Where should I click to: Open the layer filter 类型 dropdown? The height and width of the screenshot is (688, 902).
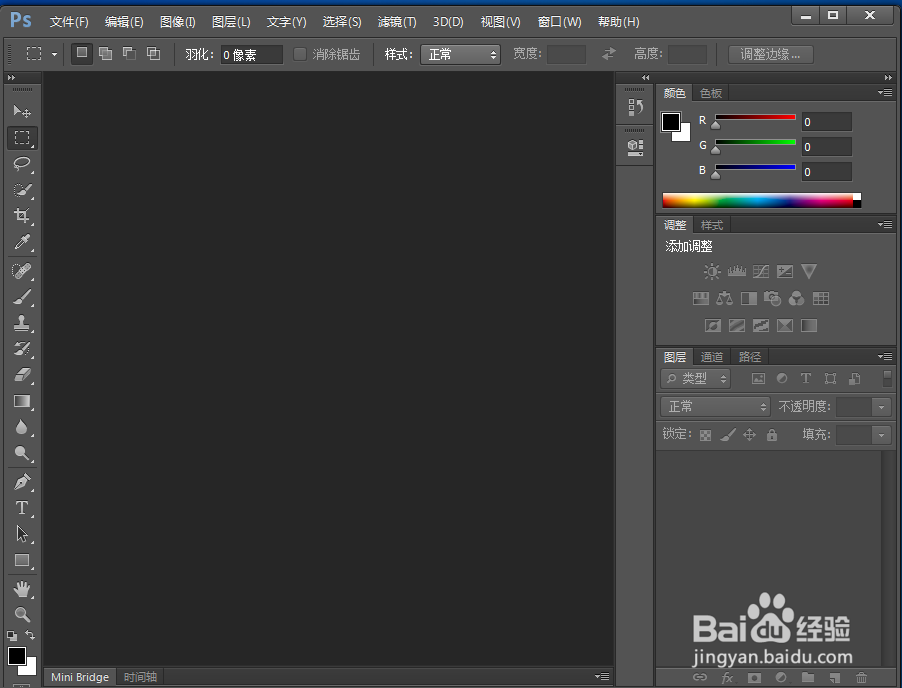pyautogui.click(x=694, y=378)
